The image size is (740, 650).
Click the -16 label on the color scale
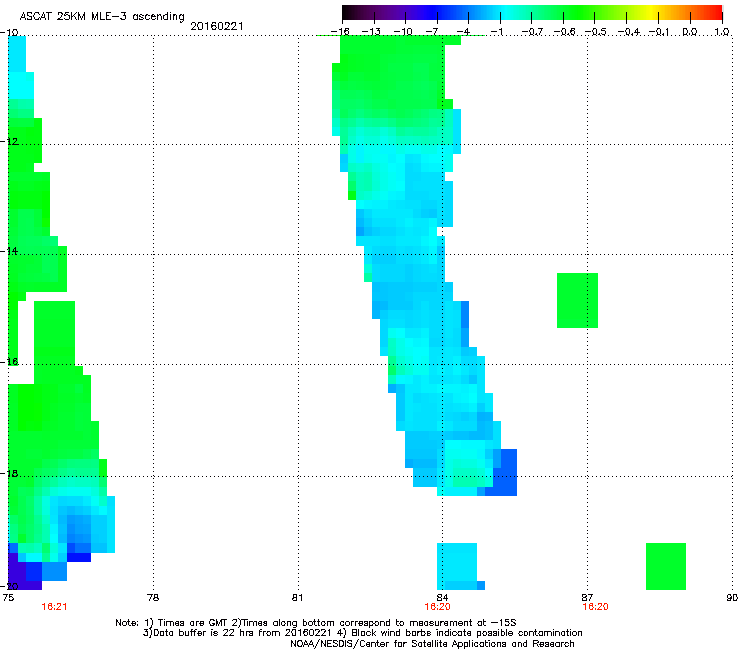[340, 32]
